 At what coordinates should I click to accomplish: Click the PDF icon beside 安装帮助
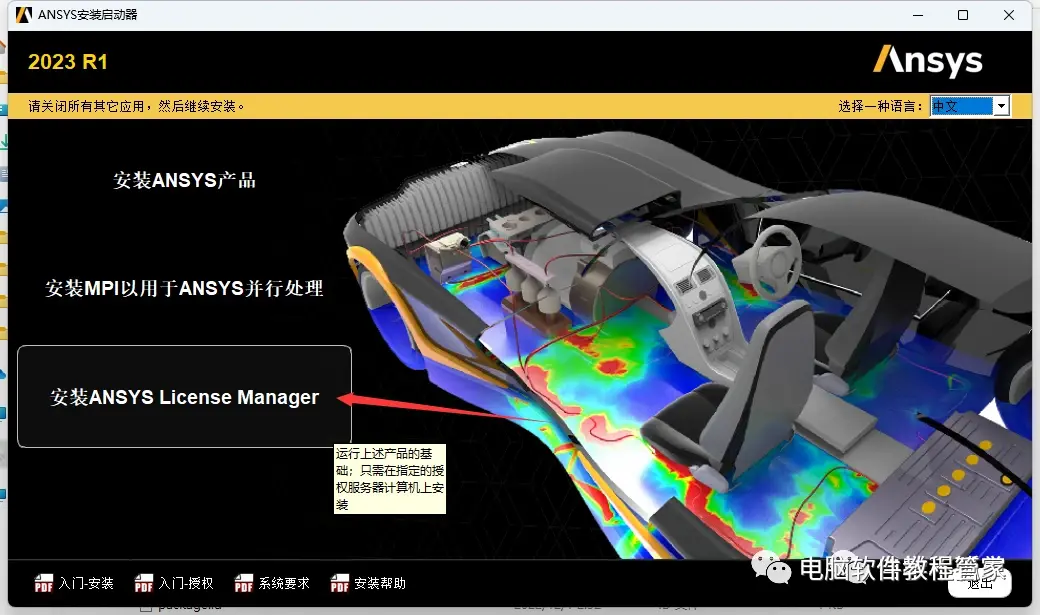(x=340, y=583)
